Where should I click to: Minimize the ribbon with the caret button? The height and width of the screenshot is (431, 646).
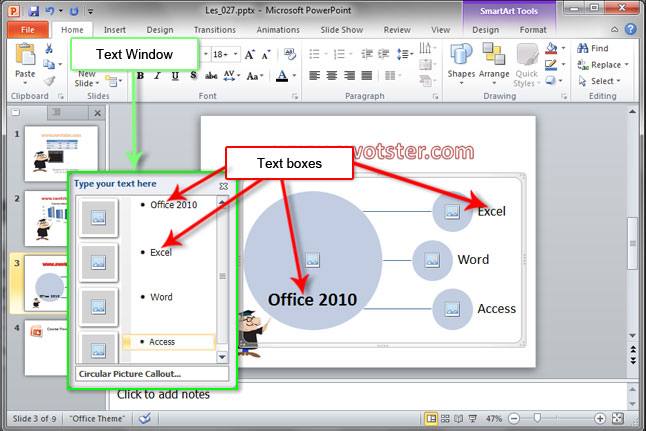pos(614,29)
